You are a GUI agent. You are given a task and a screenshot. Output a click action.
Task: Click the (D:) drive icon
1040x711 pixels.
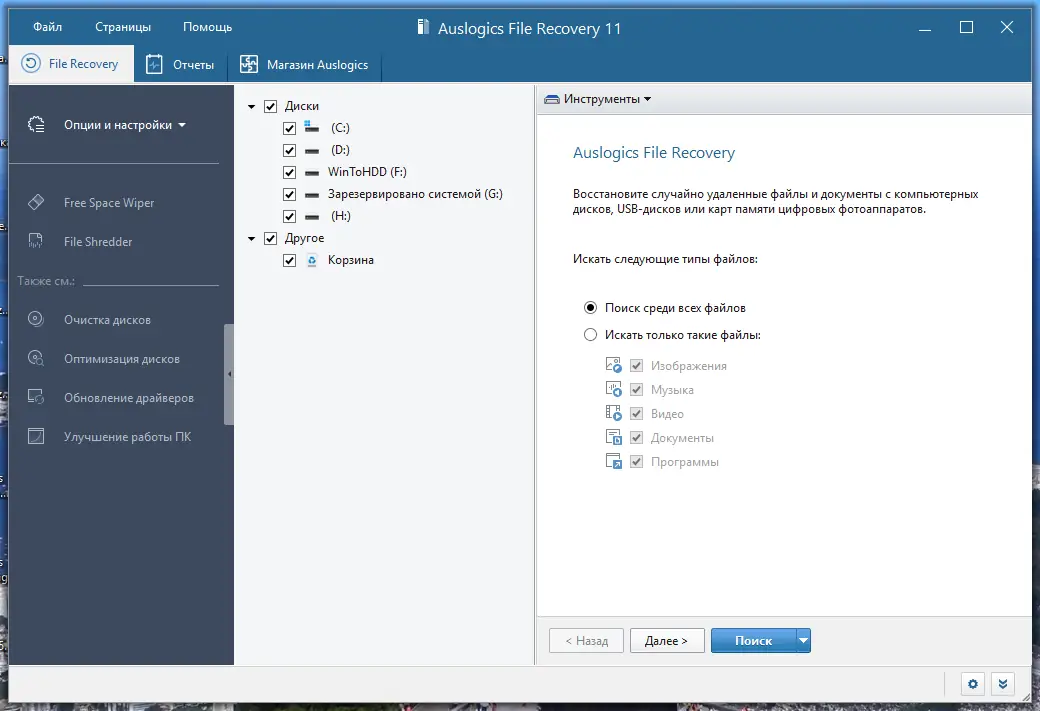point(312,151)
